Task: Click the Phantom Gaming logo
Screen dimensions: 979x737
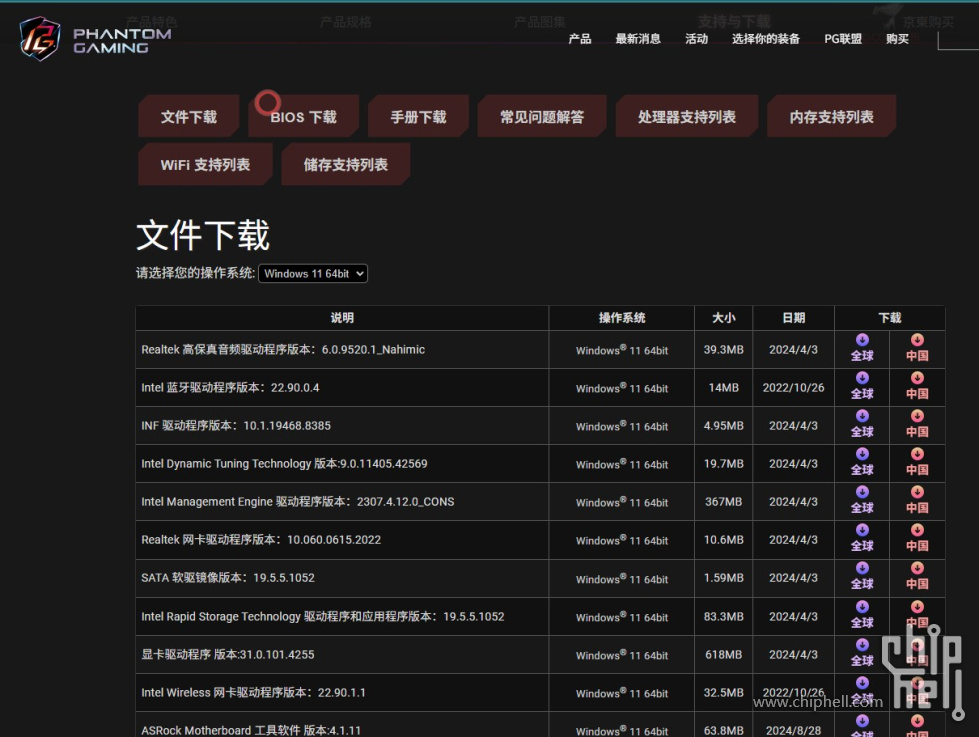Action: tap(95, 38)
